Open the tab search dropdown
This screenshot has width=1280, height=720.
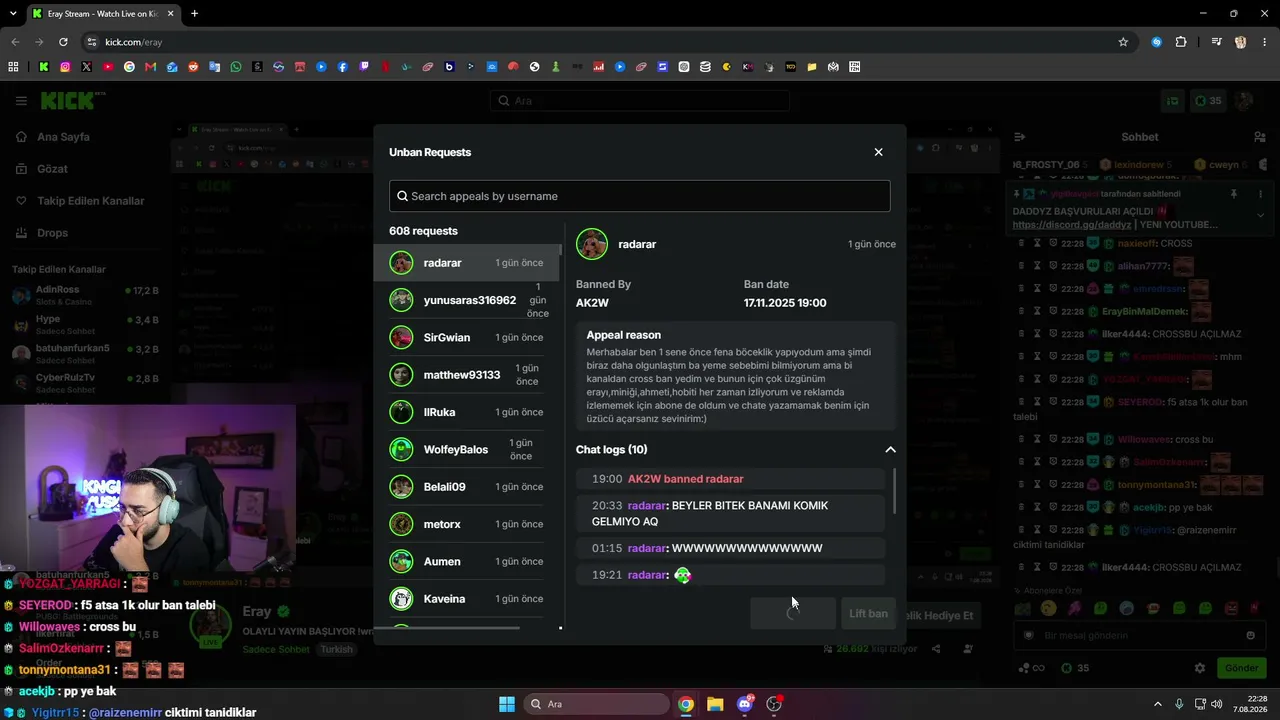[12, 14]
